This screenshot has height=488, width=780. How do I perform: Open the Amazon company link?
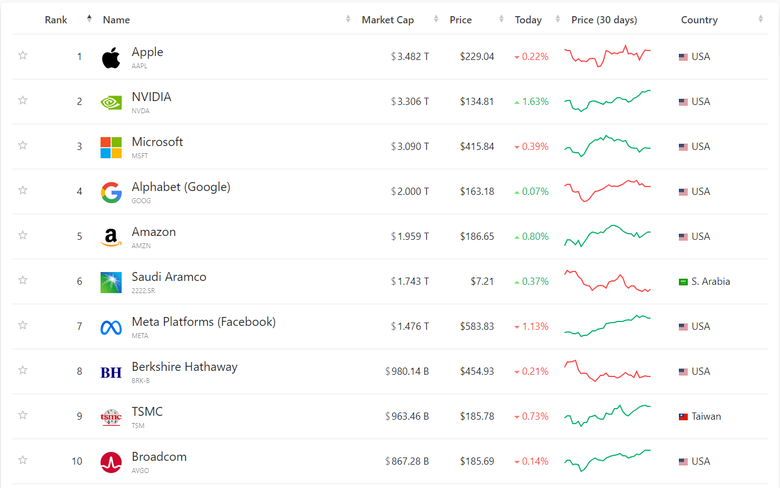[154, 232]
